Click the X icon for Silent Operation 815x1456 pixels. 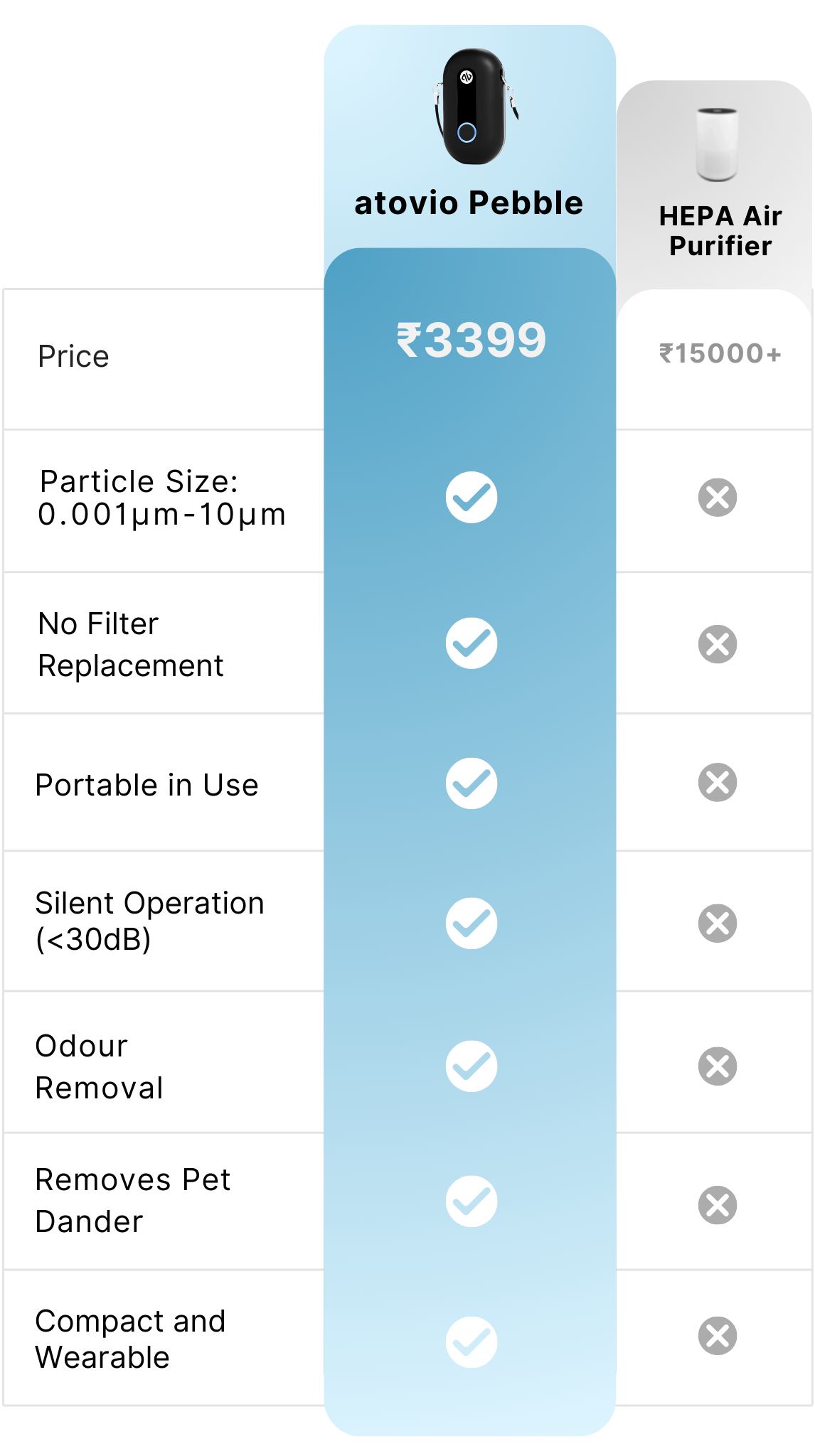pyautogui.click(x=718, y=924)
